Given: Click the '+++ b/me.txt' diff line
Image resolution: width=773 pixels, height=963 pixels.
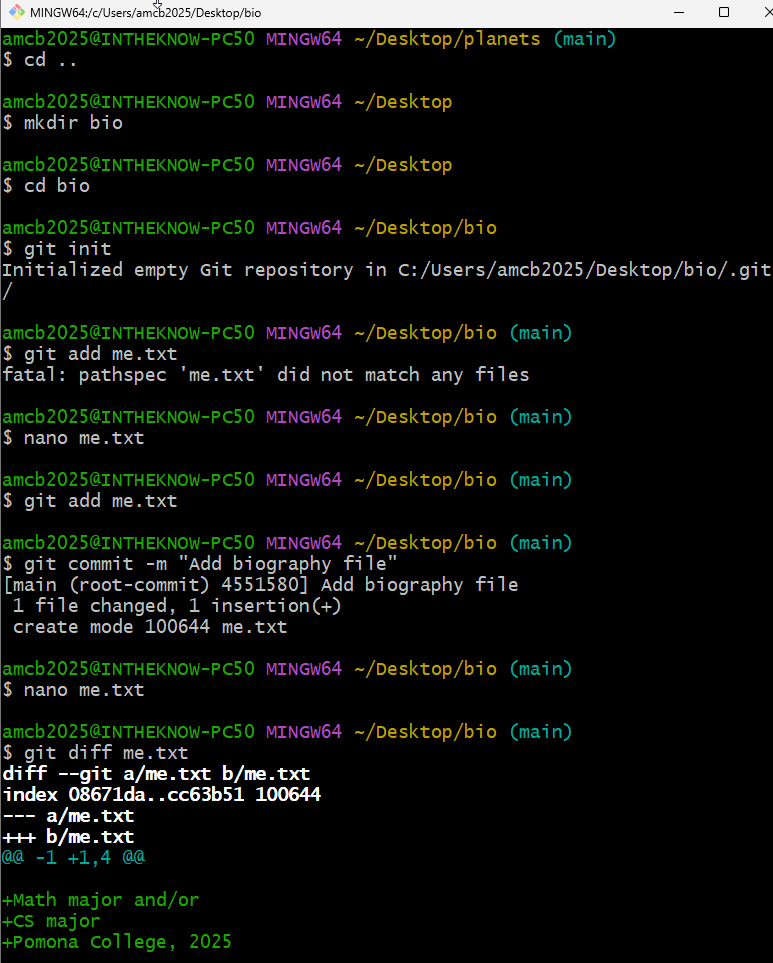Looking at the screenshot, I should [x=68, y=836].
